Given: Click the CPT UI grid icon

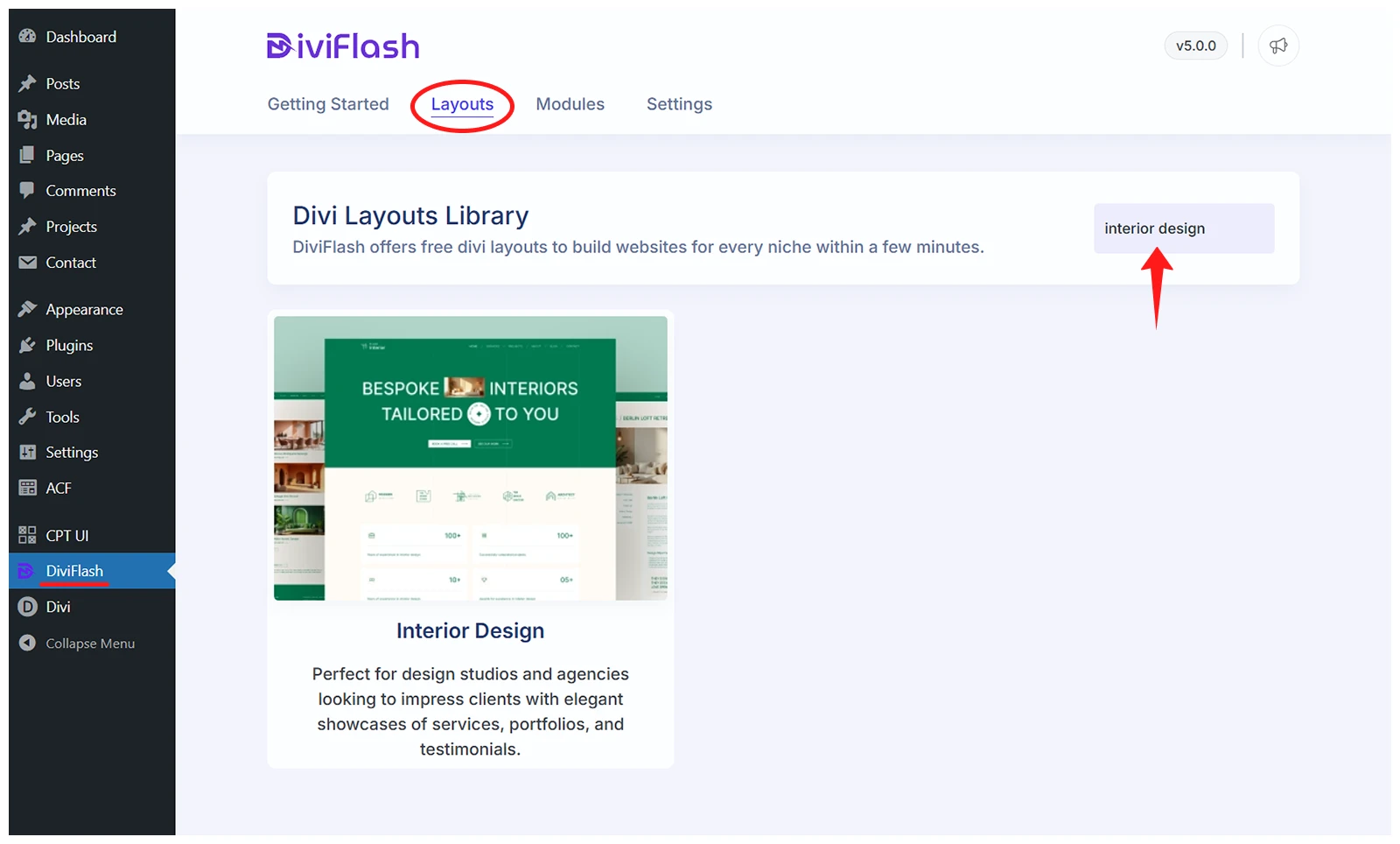Looking at the screenshot, I should tap(28, 536).
